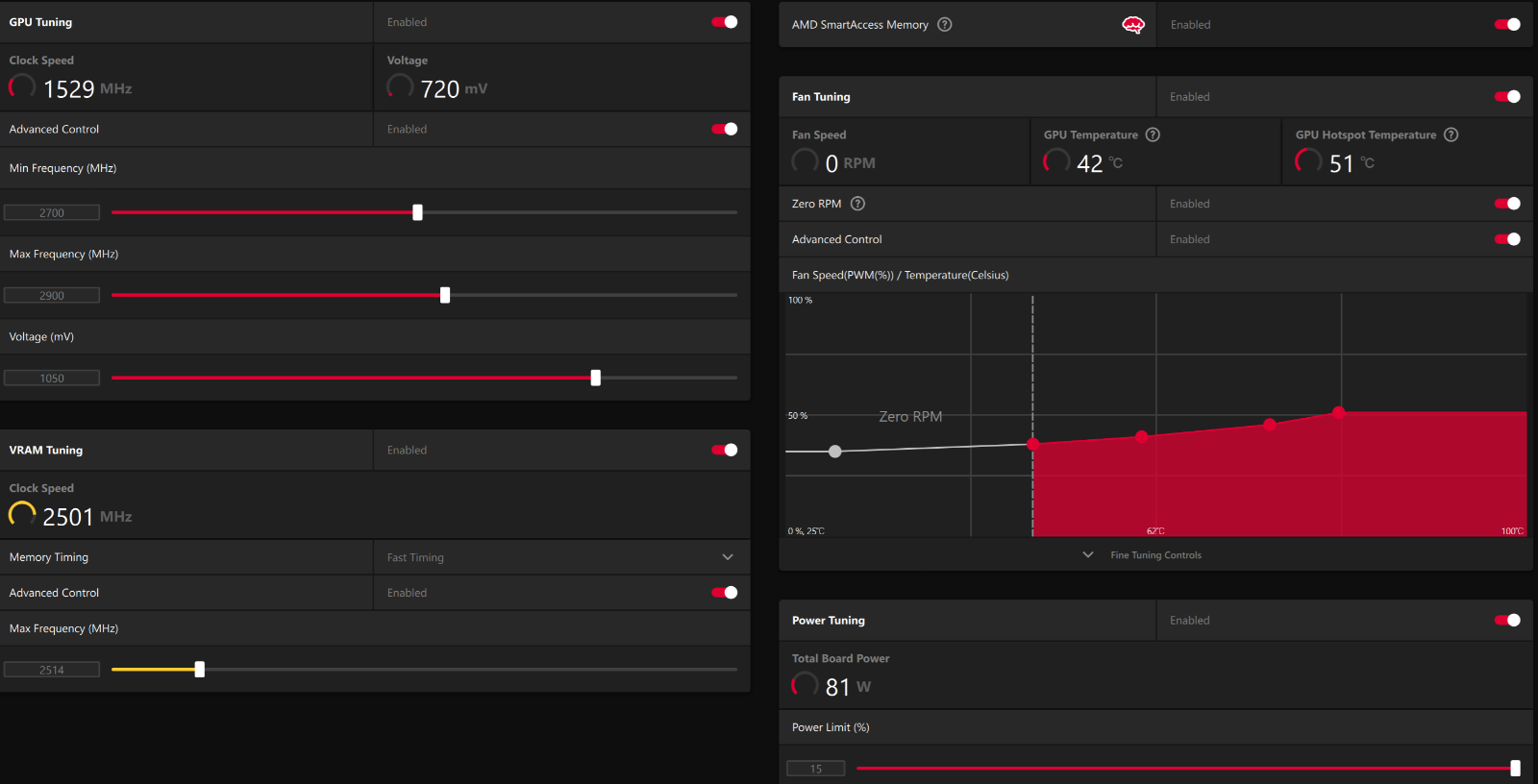This screenshot has width=1538, height=784.
Task: Disable AMD SmartAccess Memory toggle
Action: click(1507, 25)
